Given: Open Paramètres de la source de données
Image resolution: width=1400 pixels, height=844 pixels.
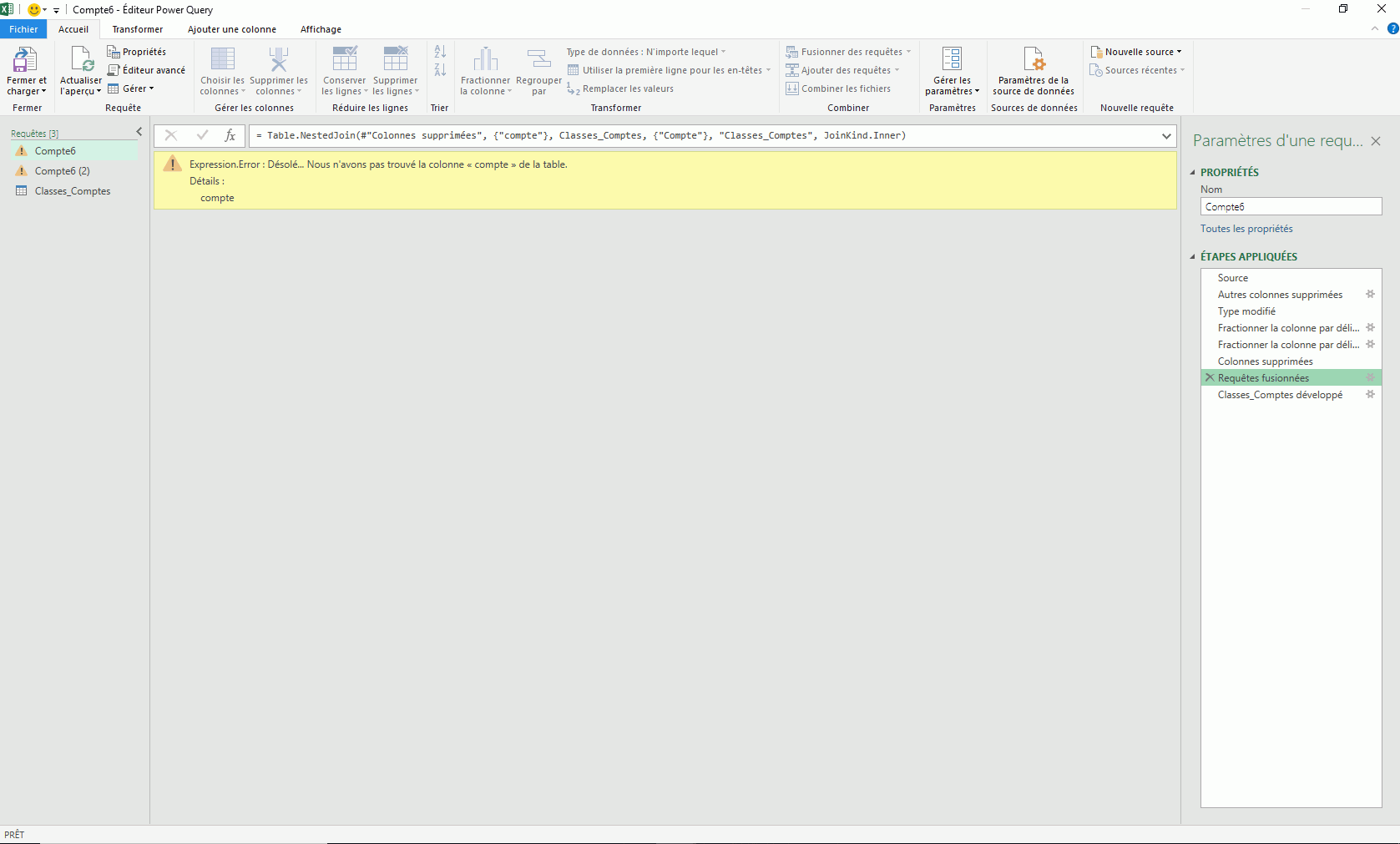Looking at the screenshot, I should tap(1034, 60).
